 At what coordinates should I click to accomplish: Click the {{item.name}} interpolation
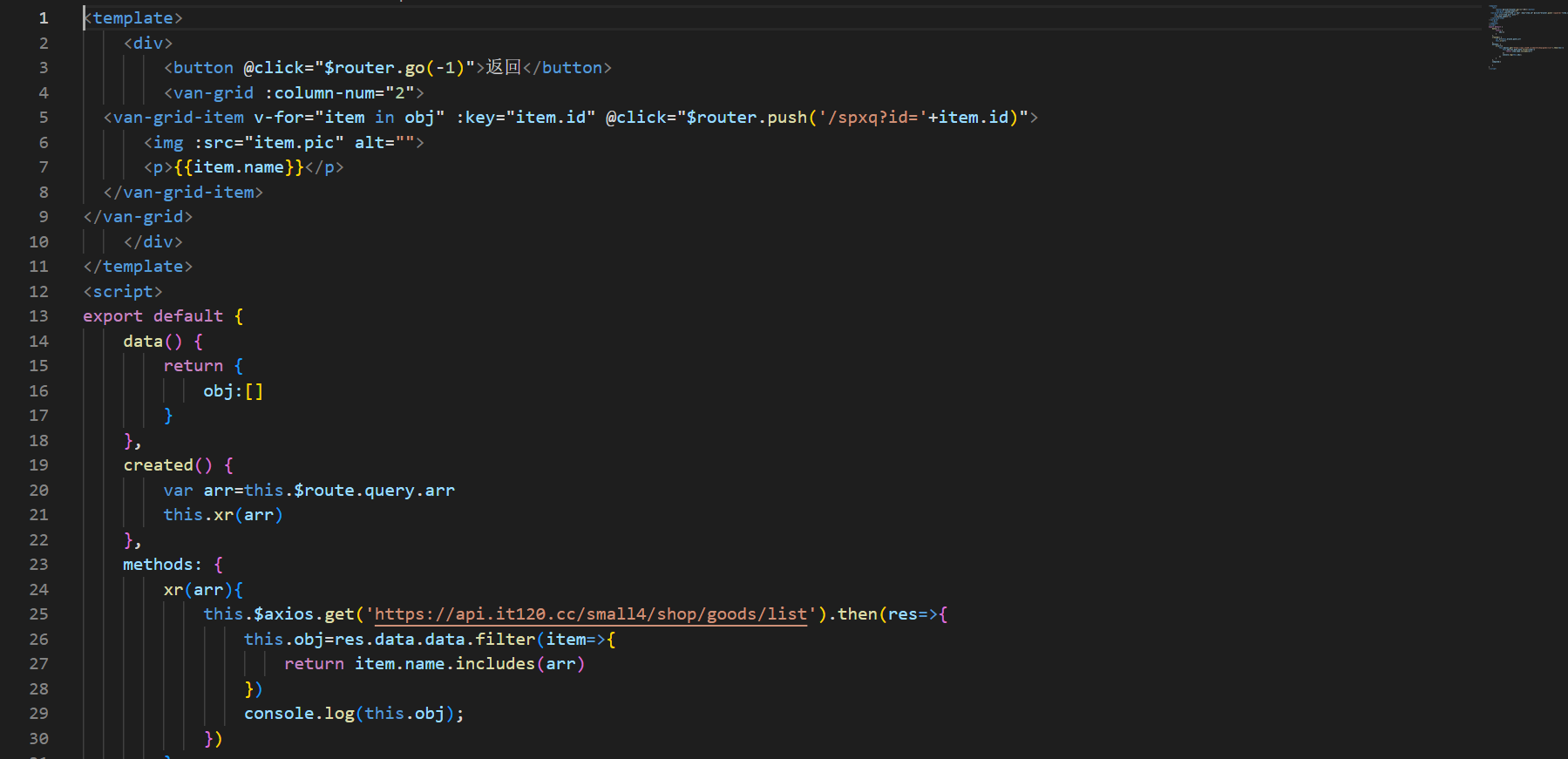(x=239, y=167)
